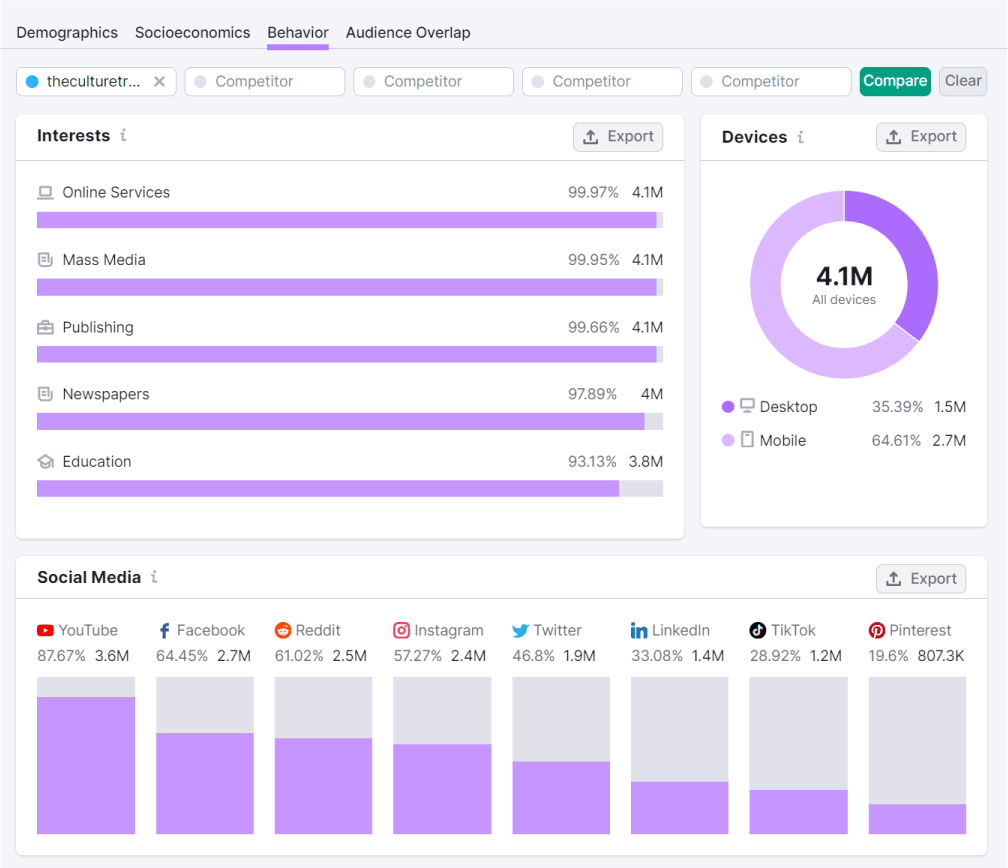This screenshot has width=1008, height=868.
Task: Click the Twitter bird icon
Action: (x=520, y=630)
